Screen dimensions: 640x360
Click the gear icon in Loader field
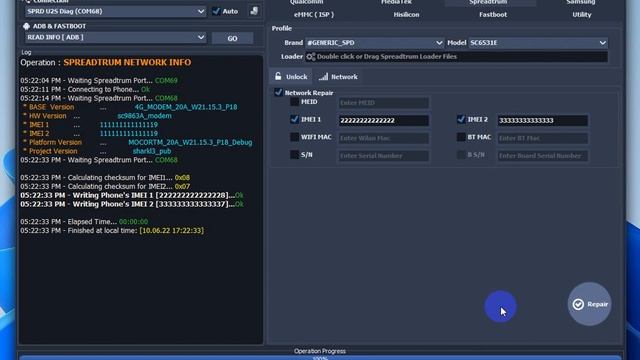[311, 57]
